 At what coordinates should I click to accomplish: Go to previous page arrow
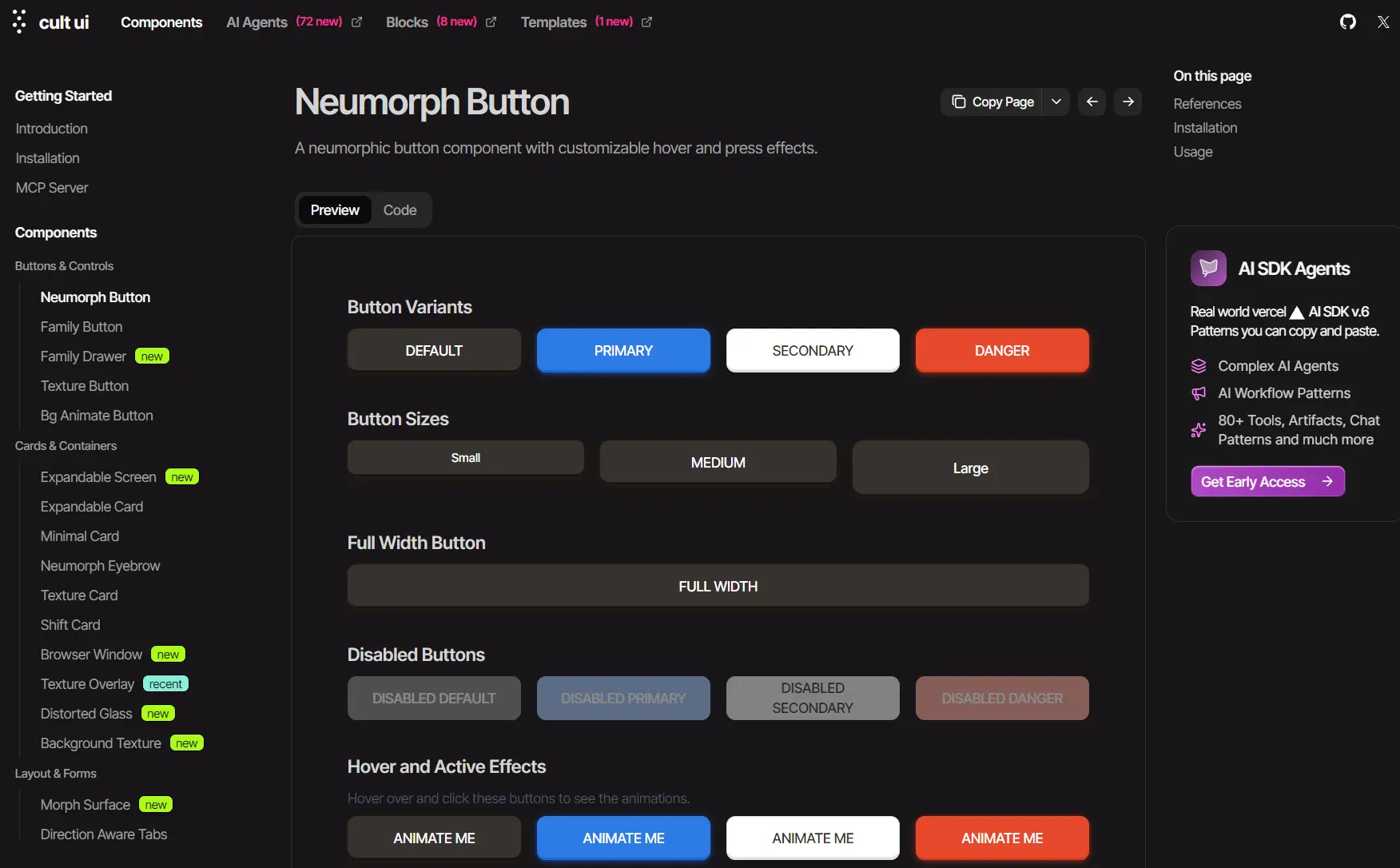click(1092, 102)
